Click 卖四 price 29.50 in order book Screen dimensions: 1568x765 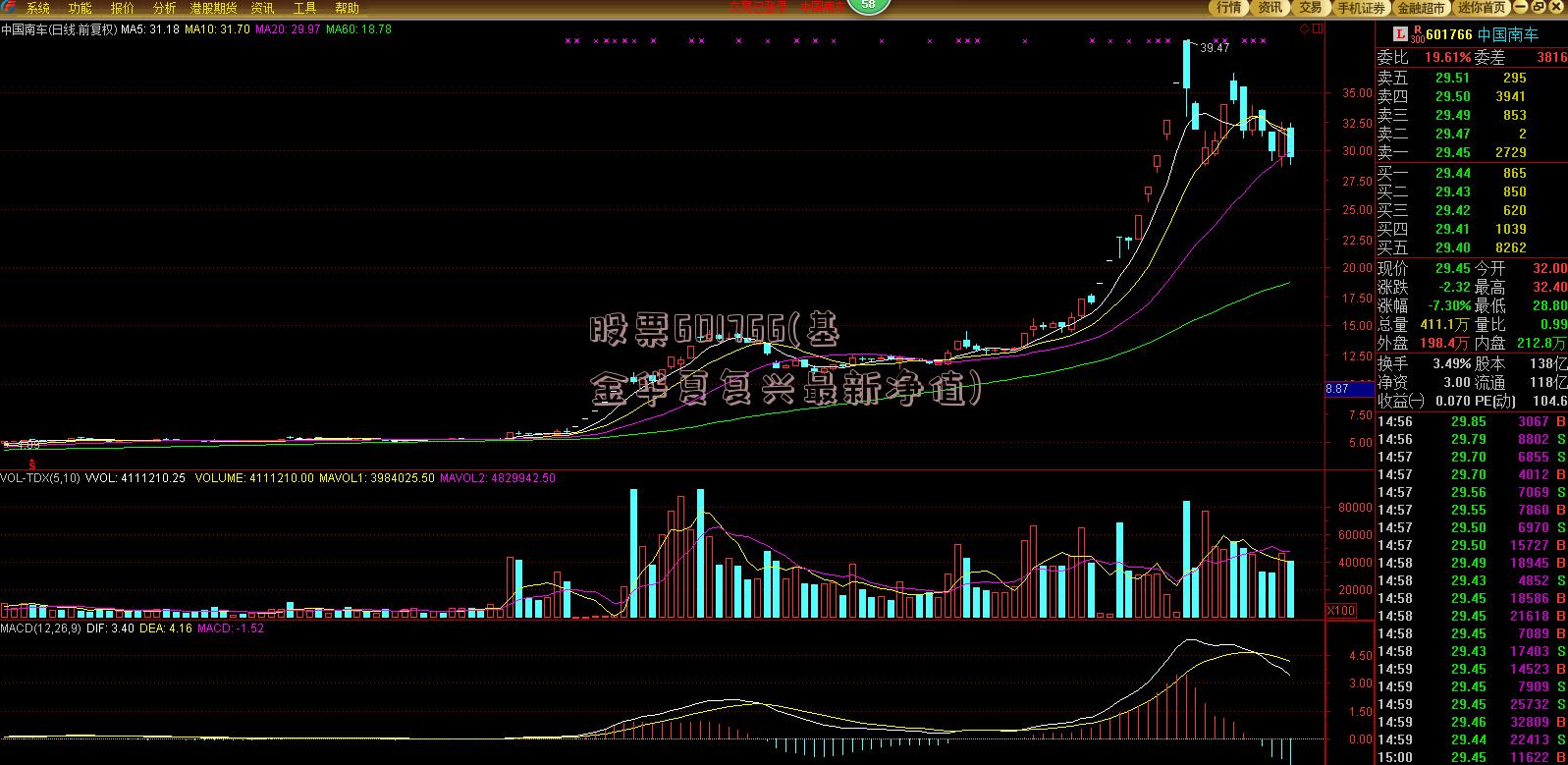1453,96
